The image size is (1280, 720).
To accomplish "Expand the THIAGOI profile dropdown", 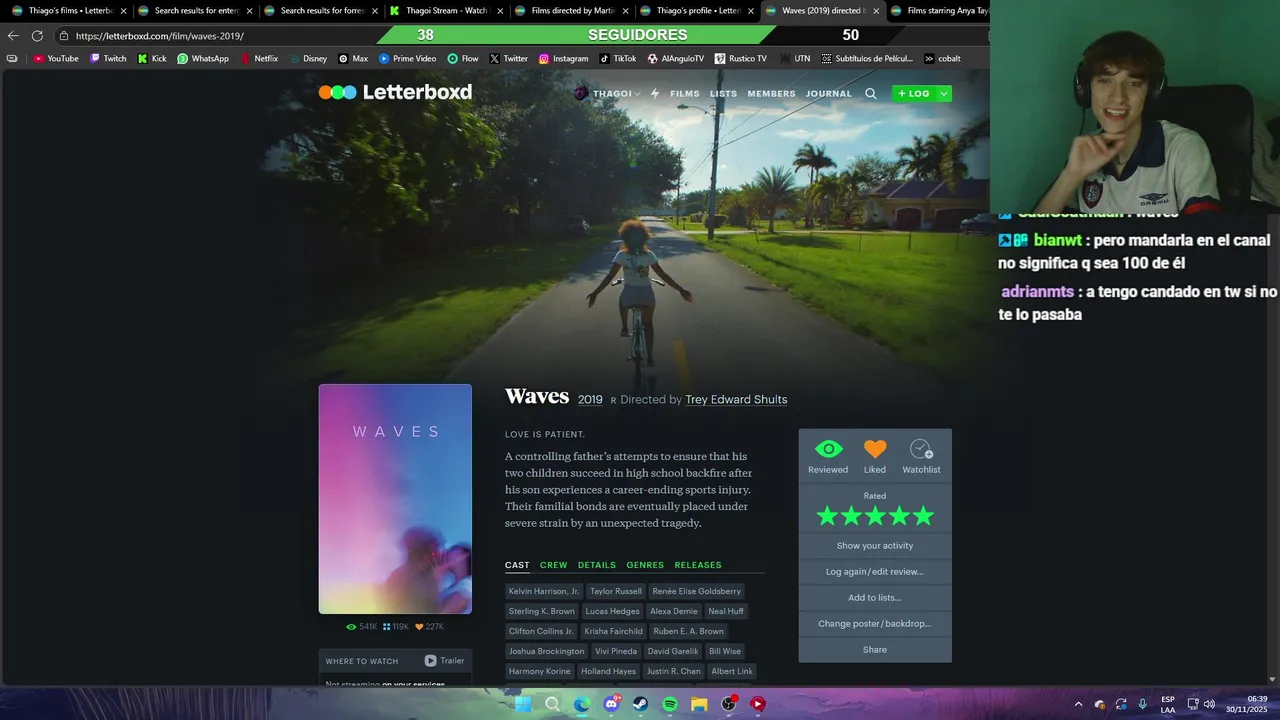I will click(607, 93).
